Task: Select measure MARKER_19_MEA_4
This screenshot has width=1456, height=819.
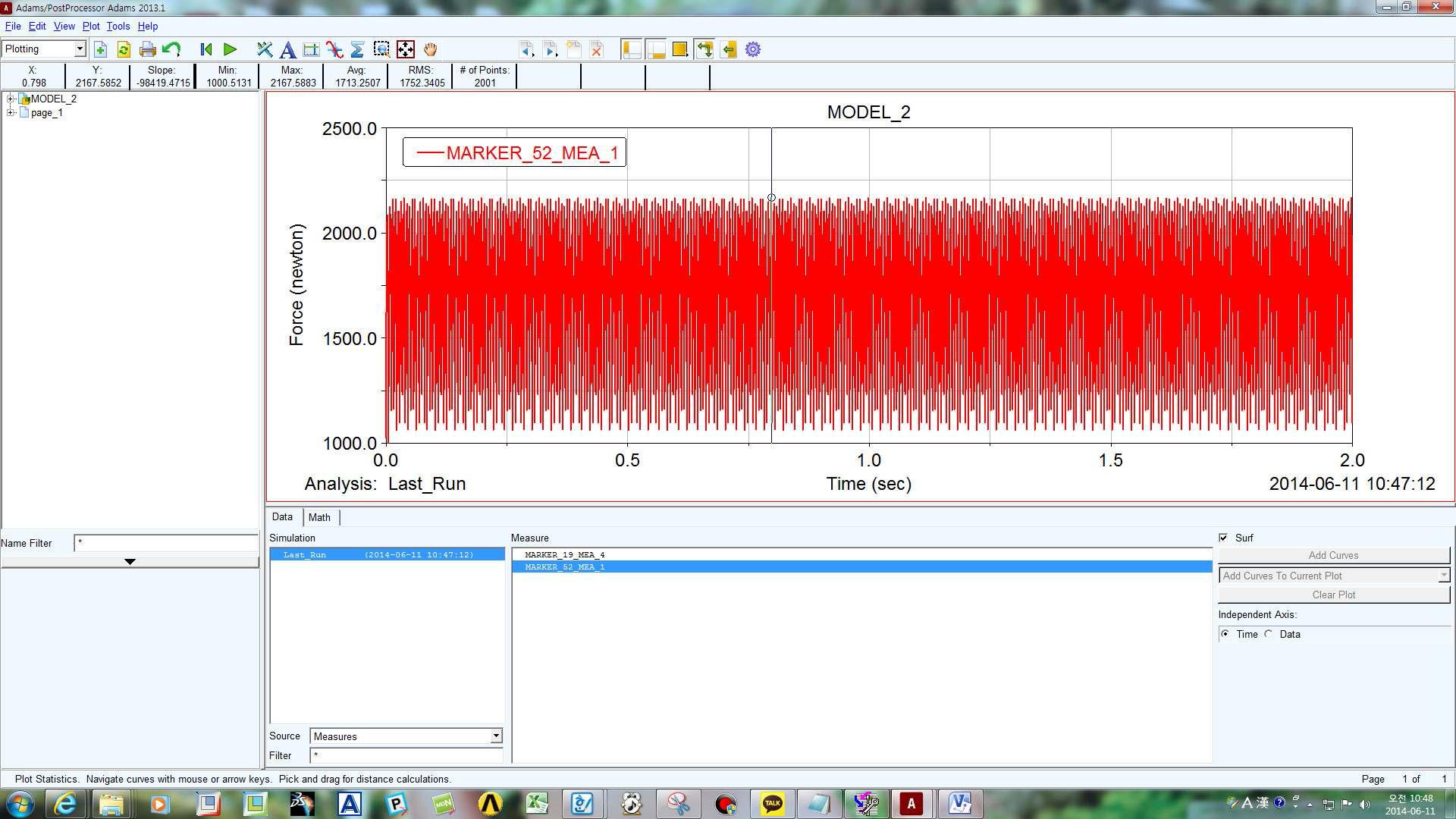Action: [862, 554]
